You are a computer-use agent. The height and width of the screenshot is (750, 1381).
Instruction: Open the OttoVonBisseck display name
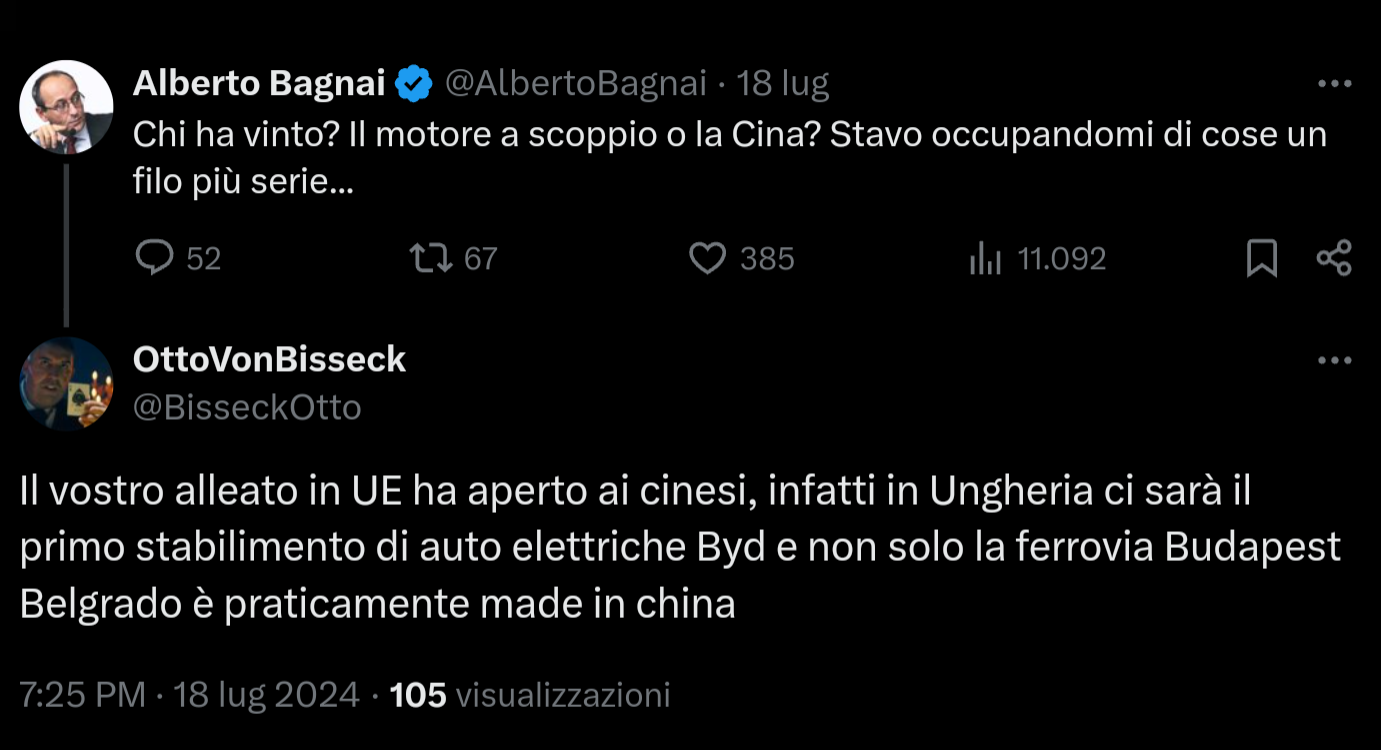pos(270,359)
